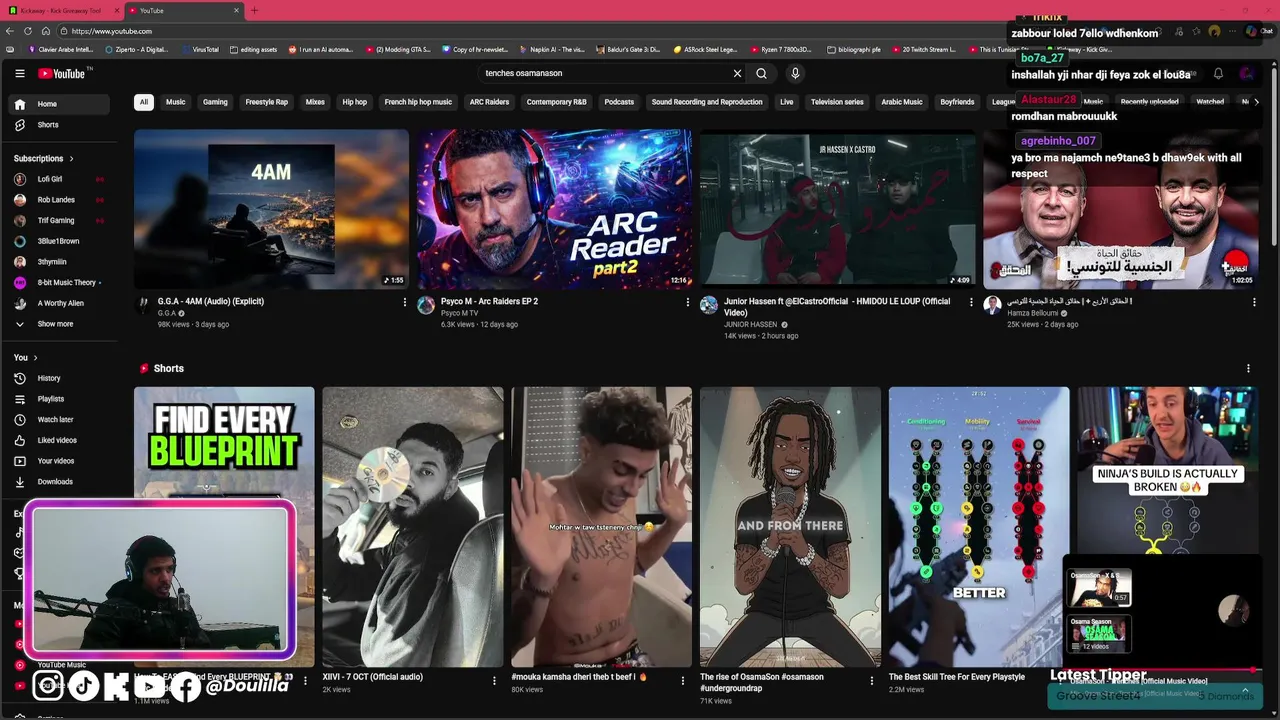Open the editing assets bookmark
The image size is (1280, 720).
(x=253, y=49)
